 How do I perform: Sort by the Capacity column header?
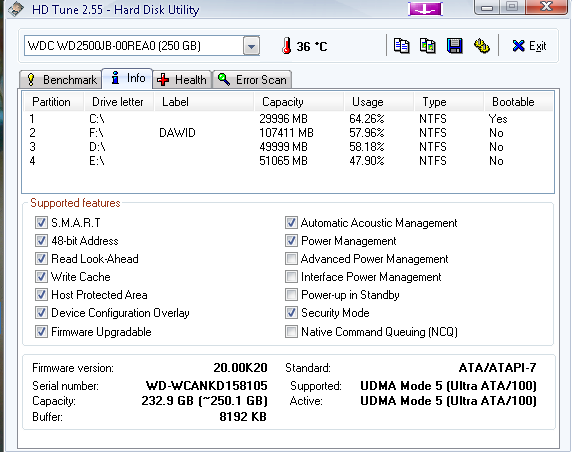click(x=299, y=102)
